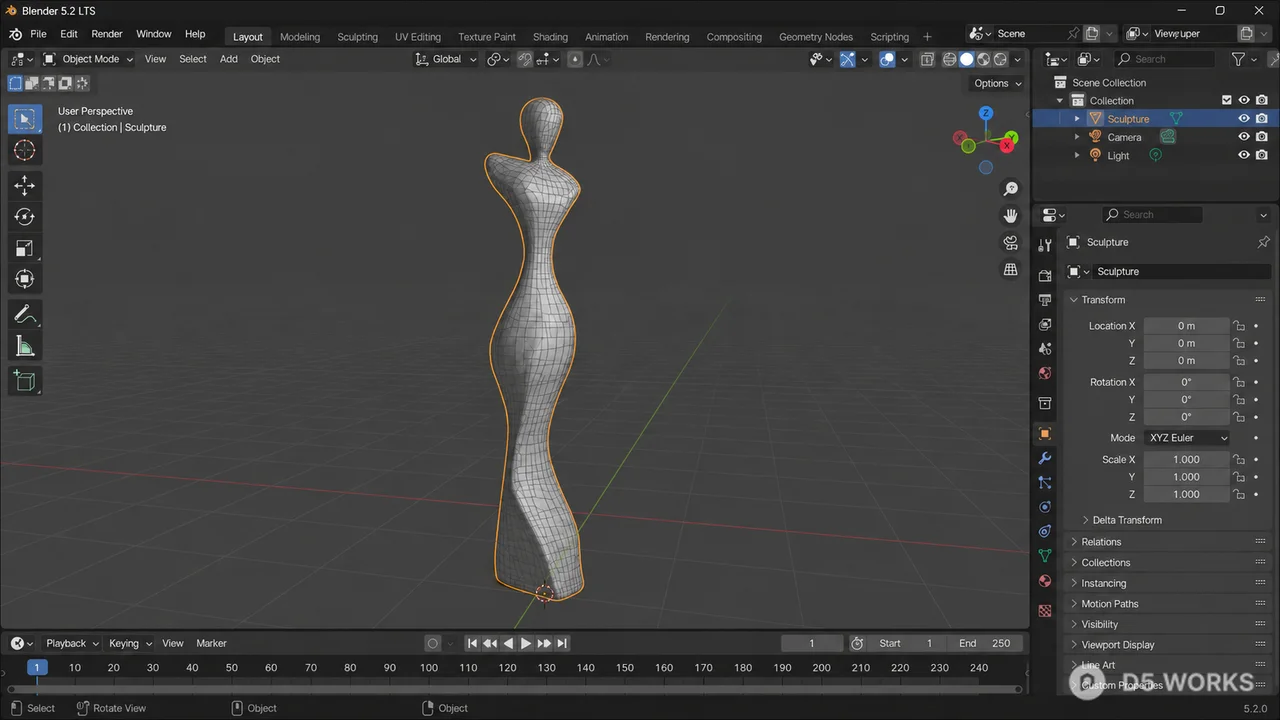Open the Physics properties tab

1045,507
